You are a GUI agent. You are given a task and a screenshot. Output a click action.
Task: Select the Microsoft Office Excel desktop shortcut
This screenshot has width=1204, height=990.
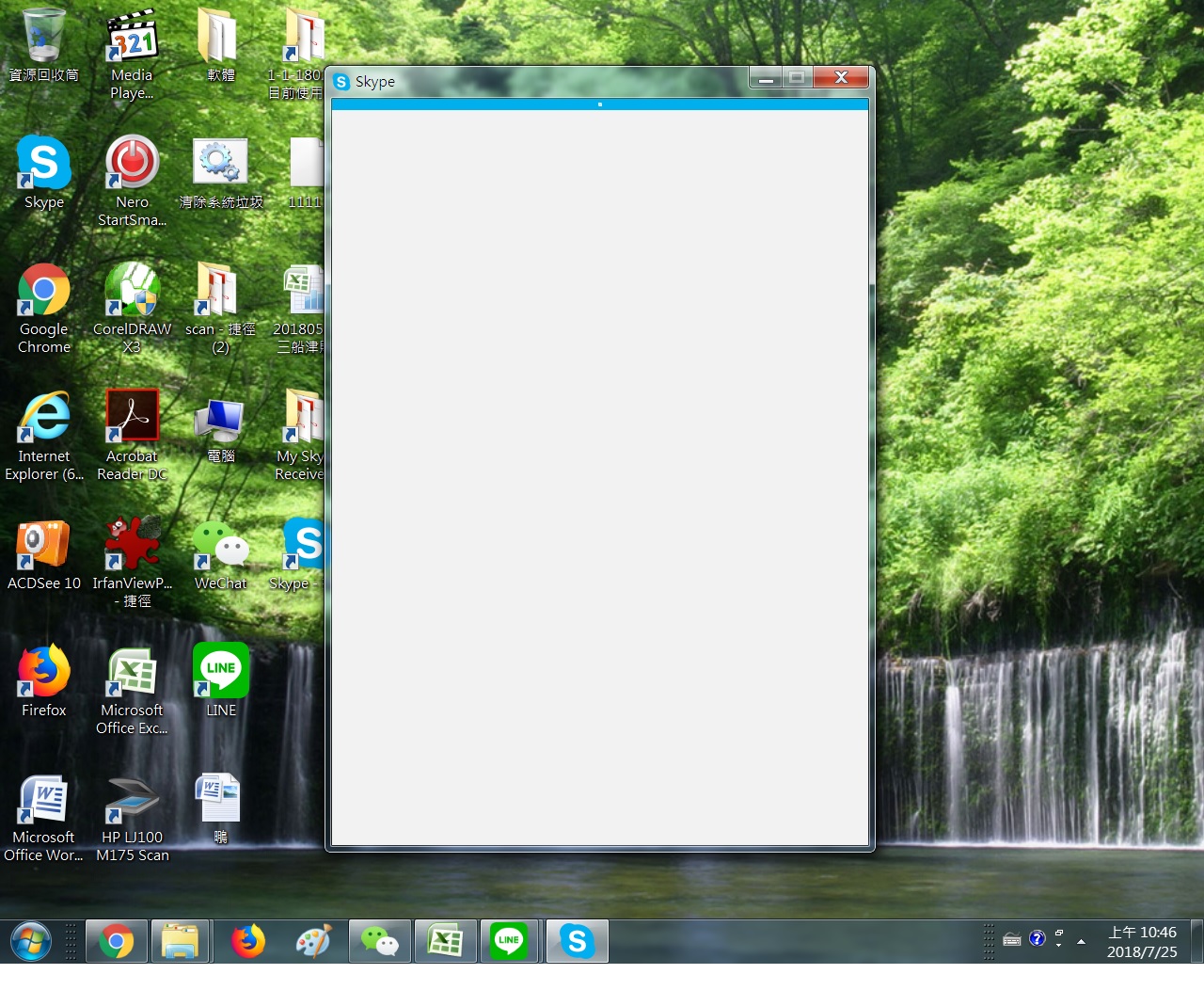(132, 690)
